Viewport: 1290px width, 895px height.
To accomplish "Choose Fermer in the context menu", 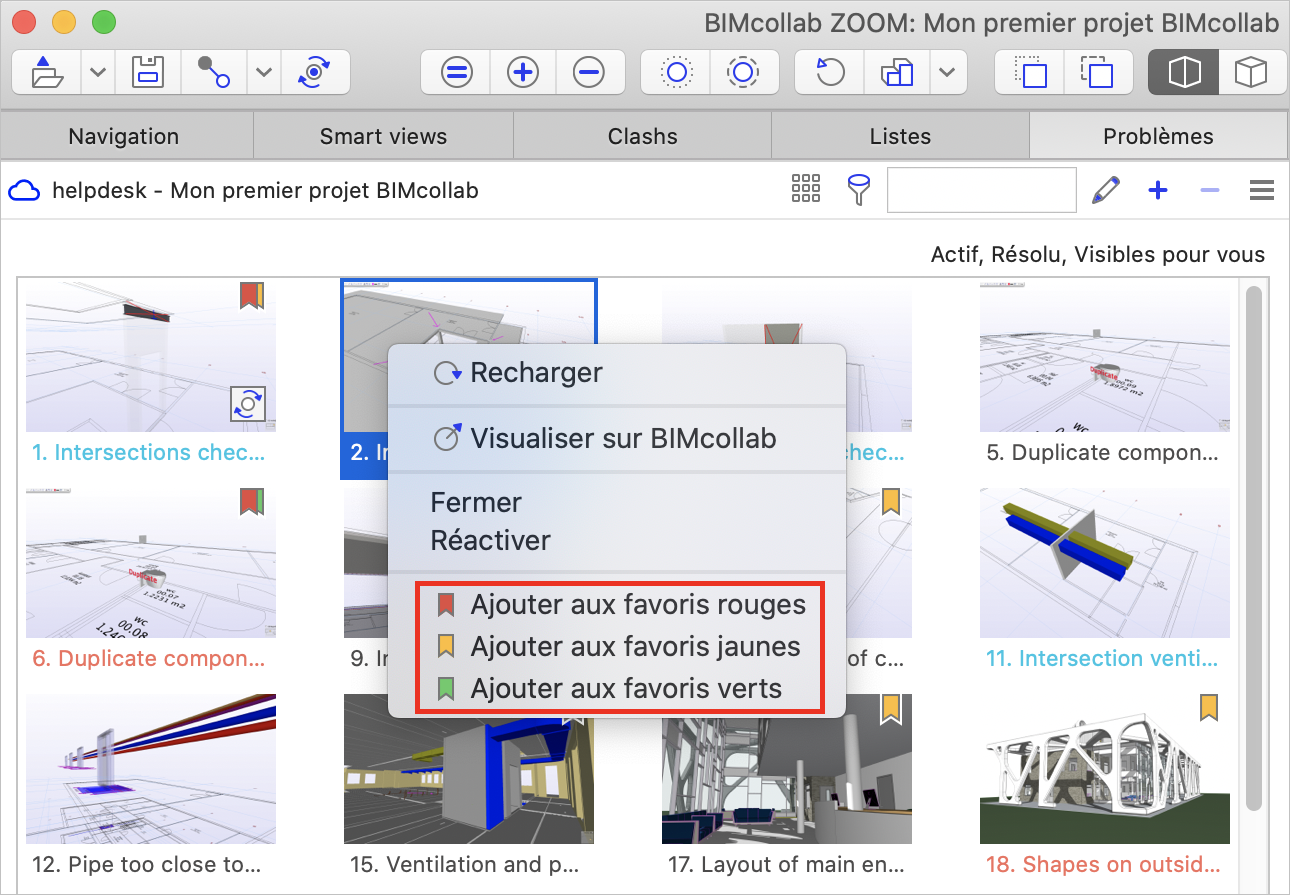I will point(617,502).
